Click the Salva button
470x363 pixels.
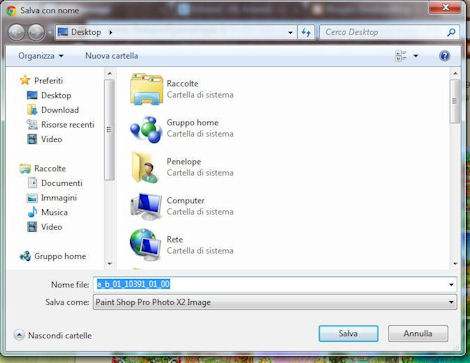[x=348, y=334]
